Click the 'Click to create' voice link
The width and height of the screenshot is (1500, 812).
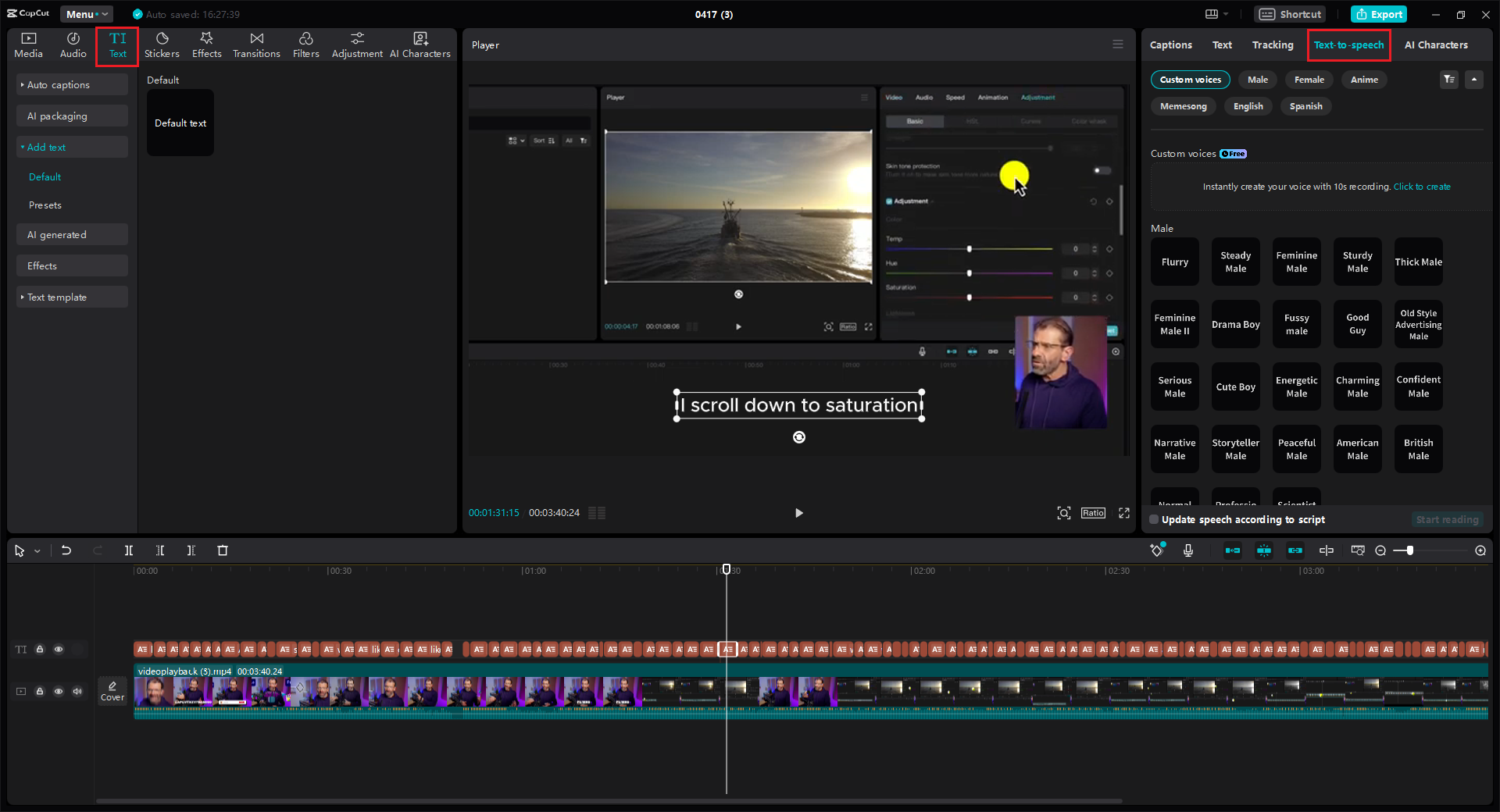click(x=1422, y=187)
